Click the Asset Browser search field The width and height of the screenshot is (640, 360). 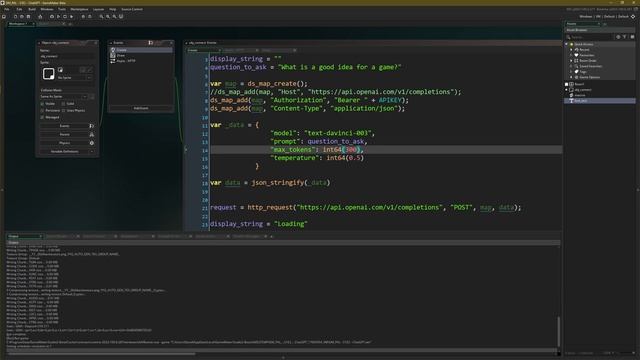pos(589,37)
